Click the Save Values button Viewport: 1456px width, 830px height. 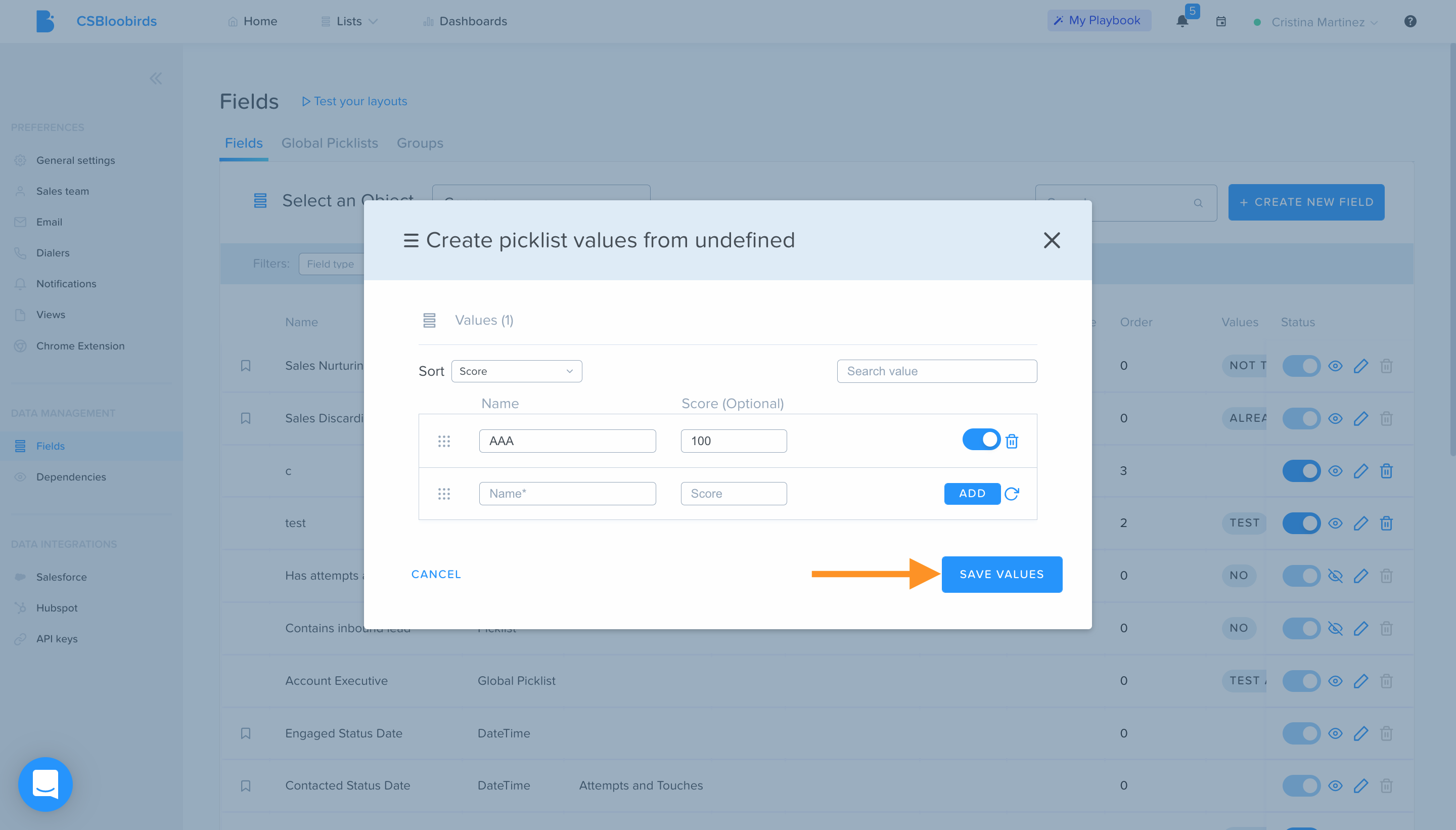1002,575
